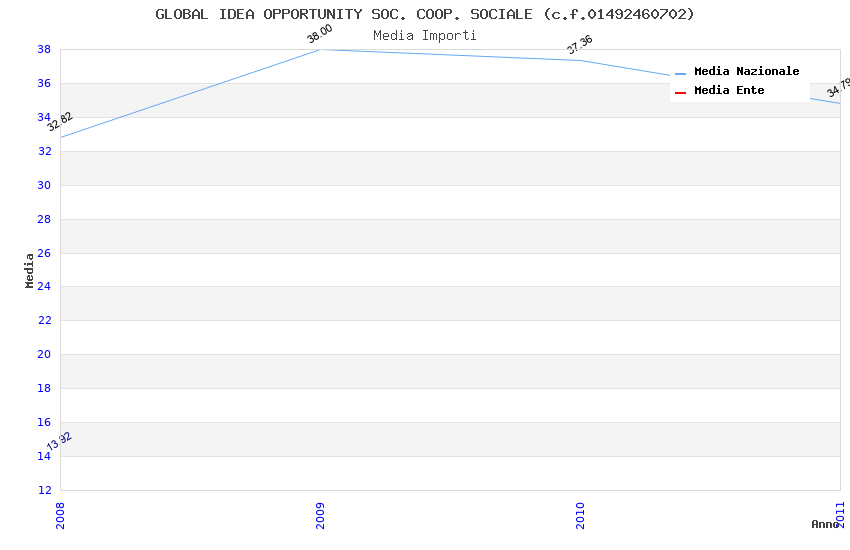This screenshot has height=550, width=850.
Task: Click the 36 y-axis tick label
Action: [x=44, y=83]
